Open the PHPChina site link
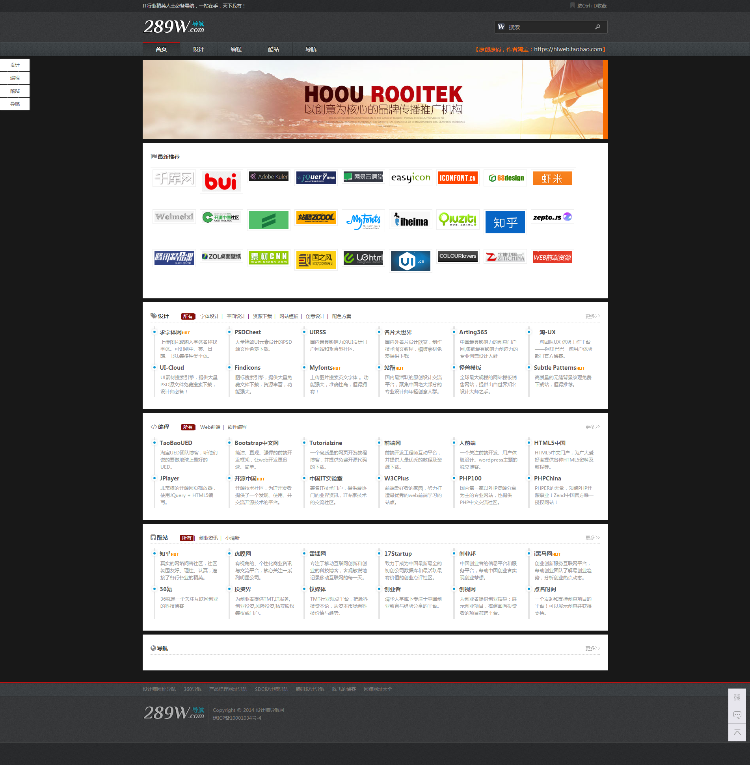This screenshot has height=765, width=750. pos(547,479)
